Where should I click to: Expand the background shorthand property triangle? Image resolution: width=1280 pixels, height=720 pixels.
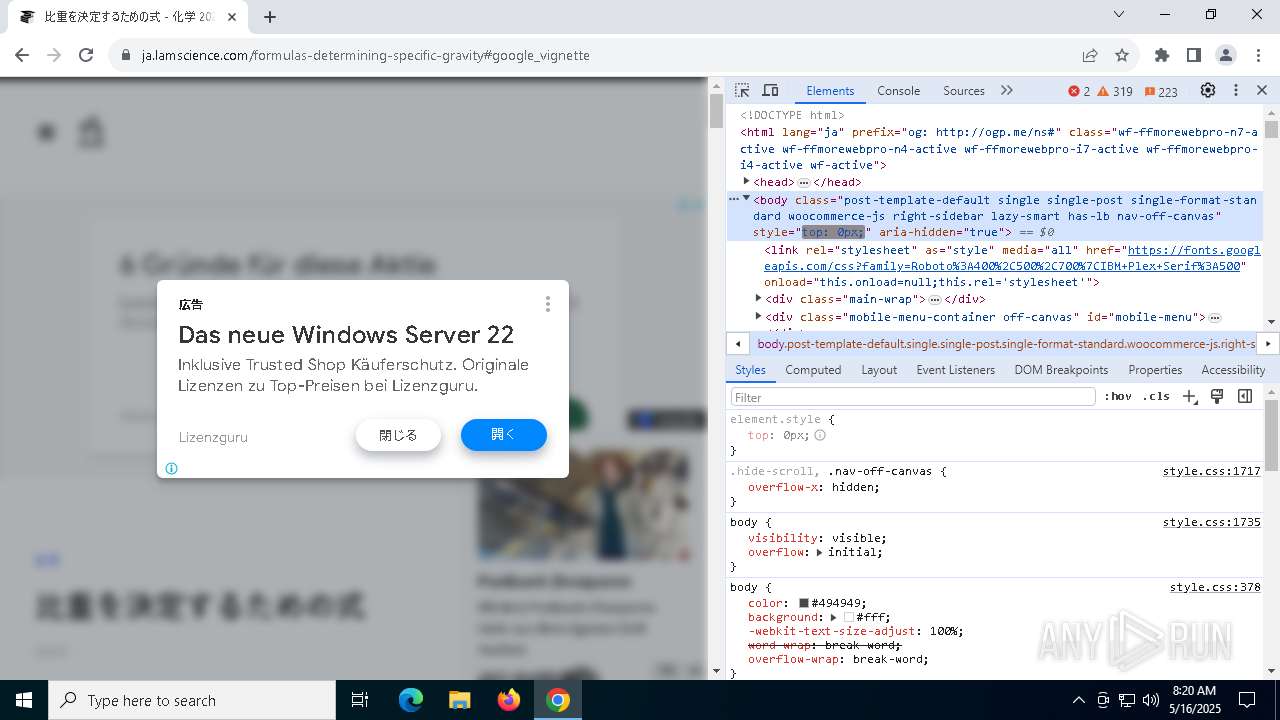coord(835,617)
